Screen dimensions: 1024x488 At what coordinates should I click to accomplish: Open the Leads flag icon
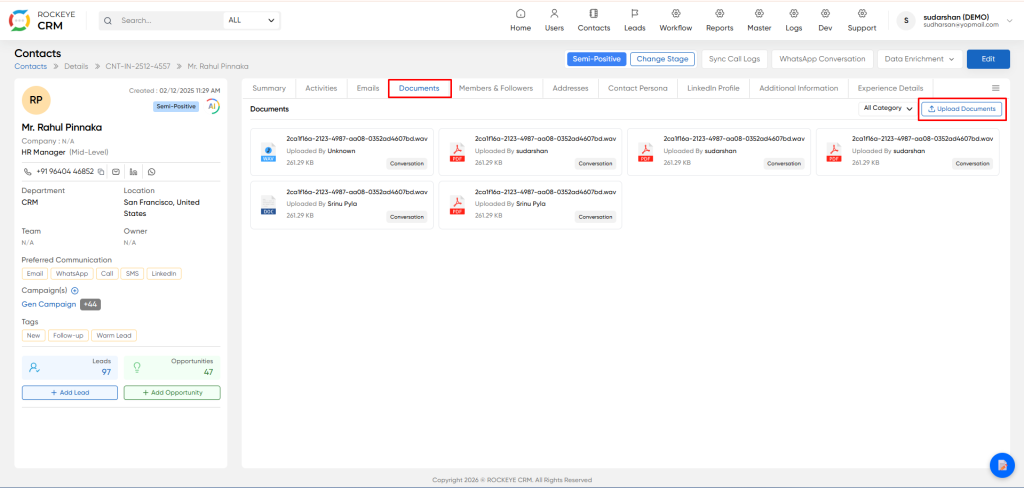635,13
